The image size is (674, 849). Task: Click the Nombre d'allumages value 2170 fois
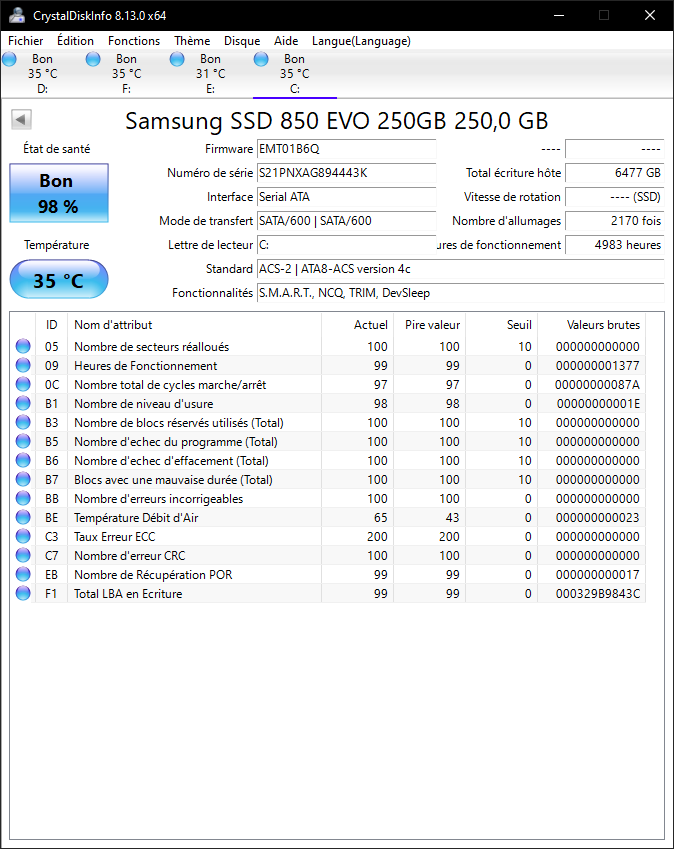click(614, 220)
